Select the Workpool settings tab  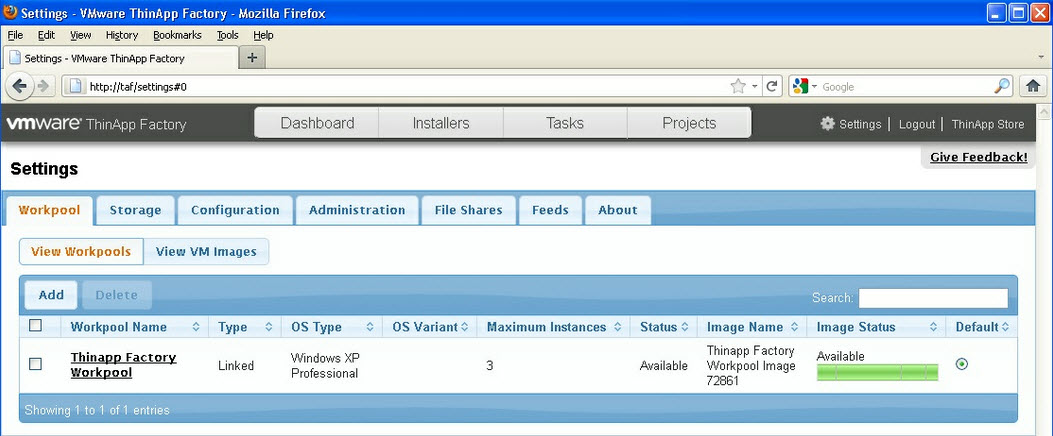(49, 210)
